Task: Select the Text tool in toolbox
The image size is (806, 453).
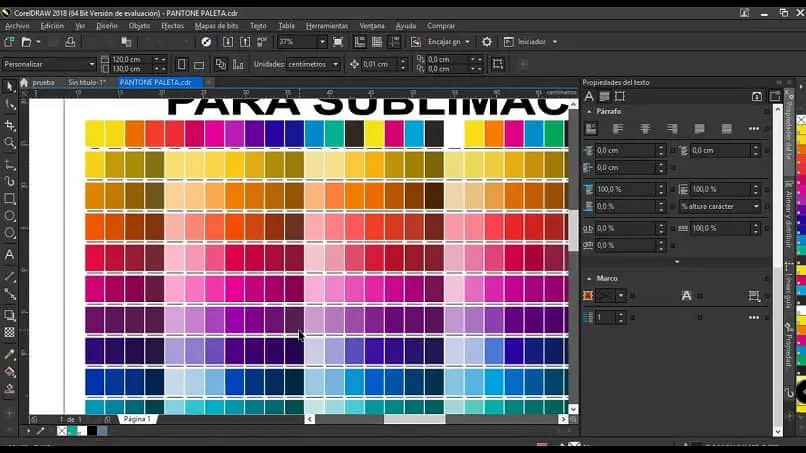Action: pos(10,254)
